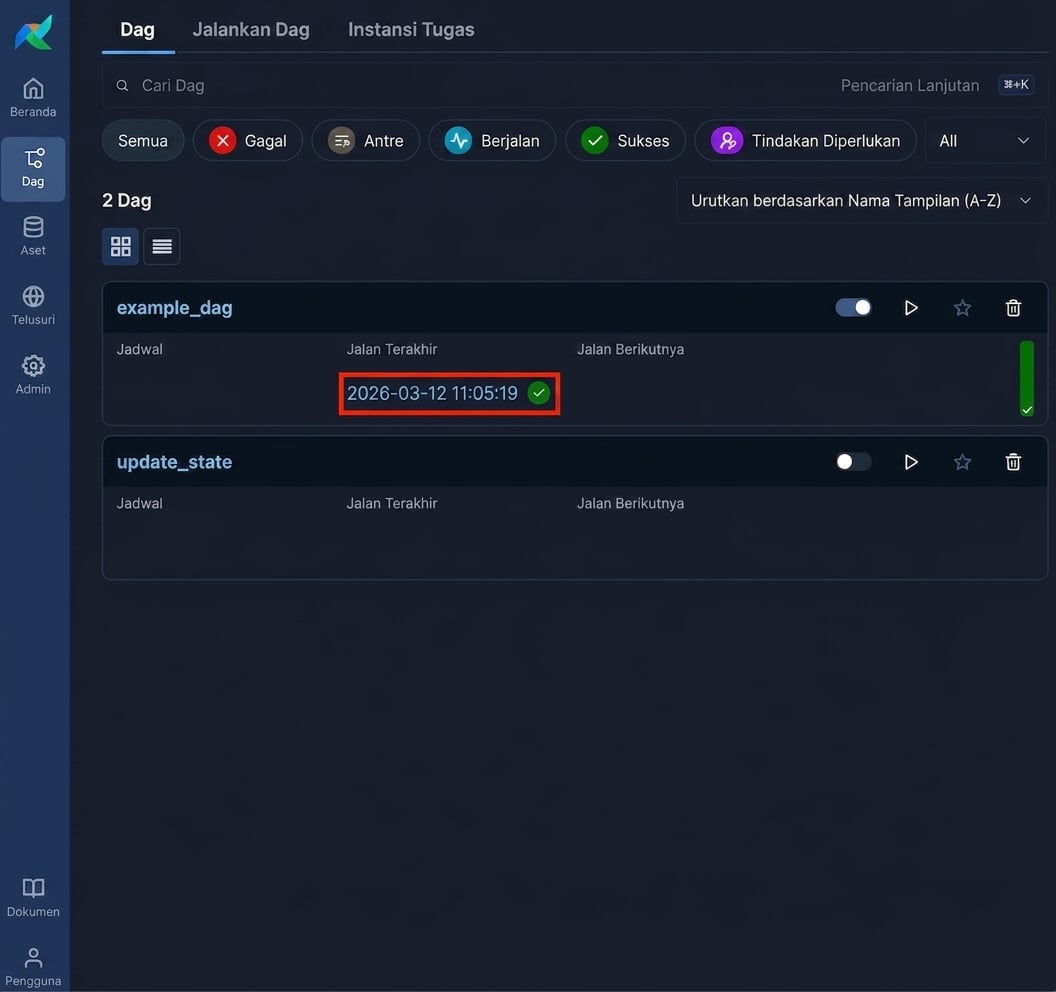Click example_dag's Jadwal label
1056x992 pixels.
click(139, 350)
